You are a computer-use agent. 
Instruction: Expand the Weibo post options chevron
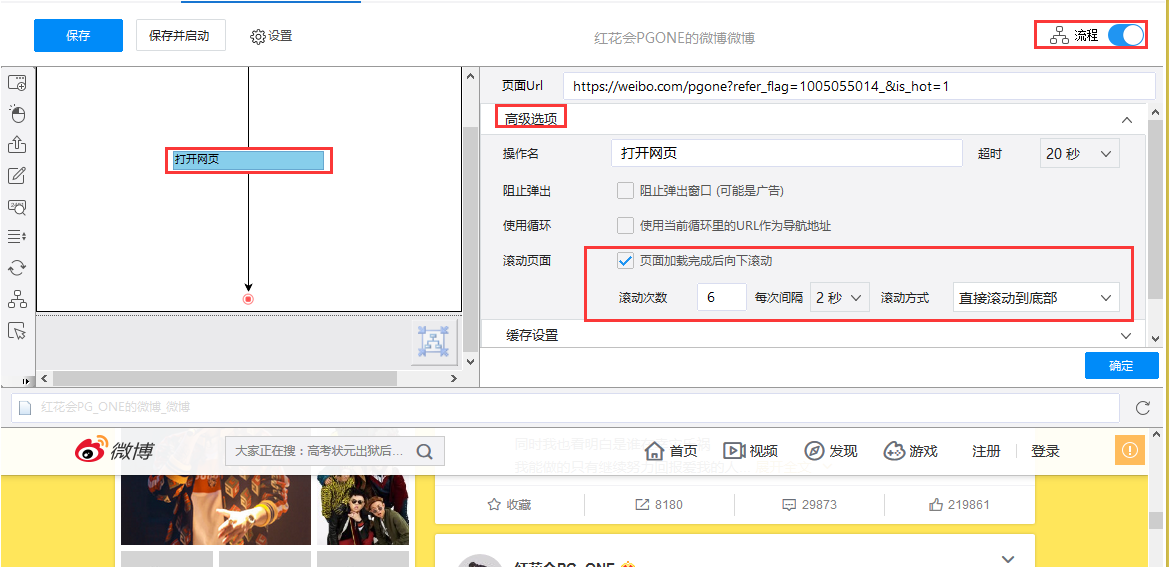pyautogui.click(x=1008, y=559)
